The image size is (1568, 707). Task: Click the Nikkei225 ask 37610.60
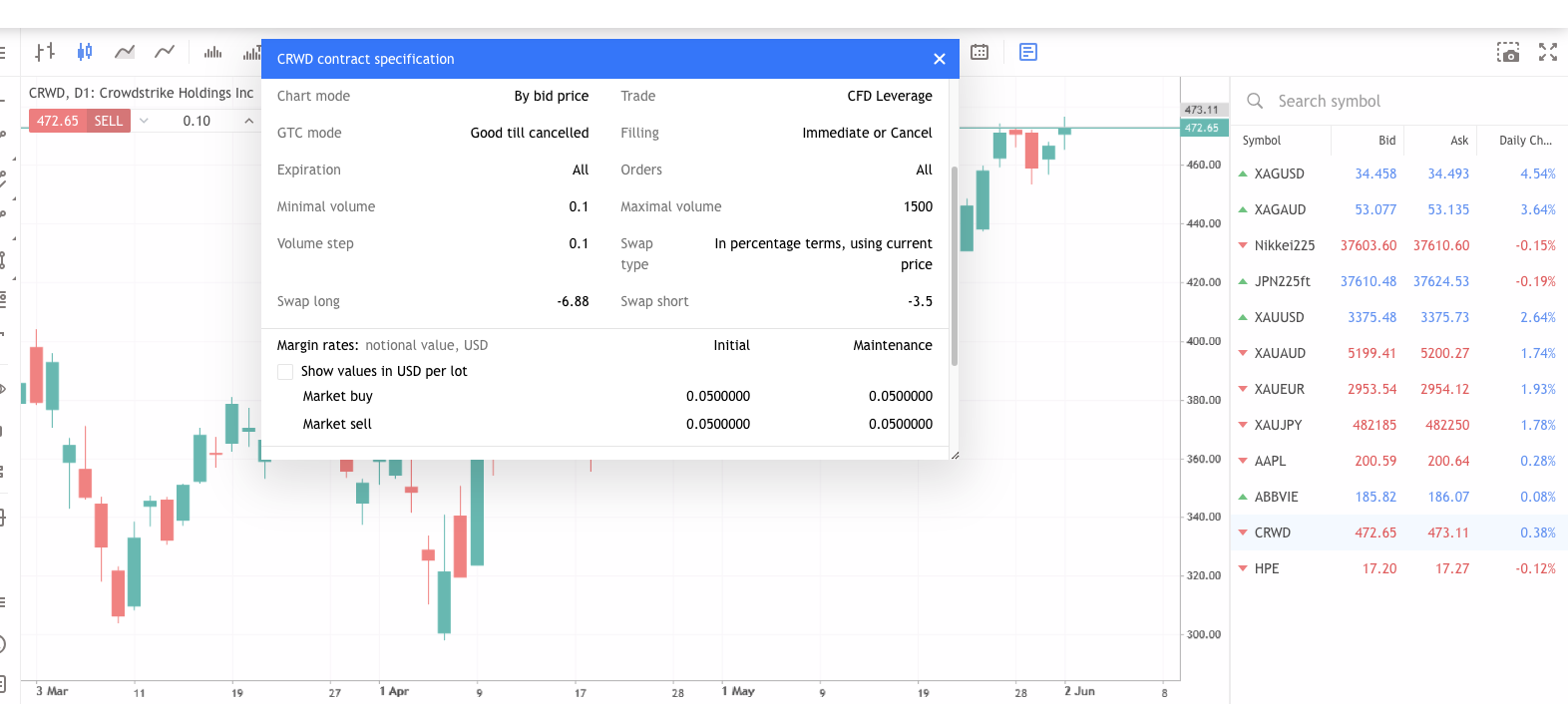(1441, 245)
